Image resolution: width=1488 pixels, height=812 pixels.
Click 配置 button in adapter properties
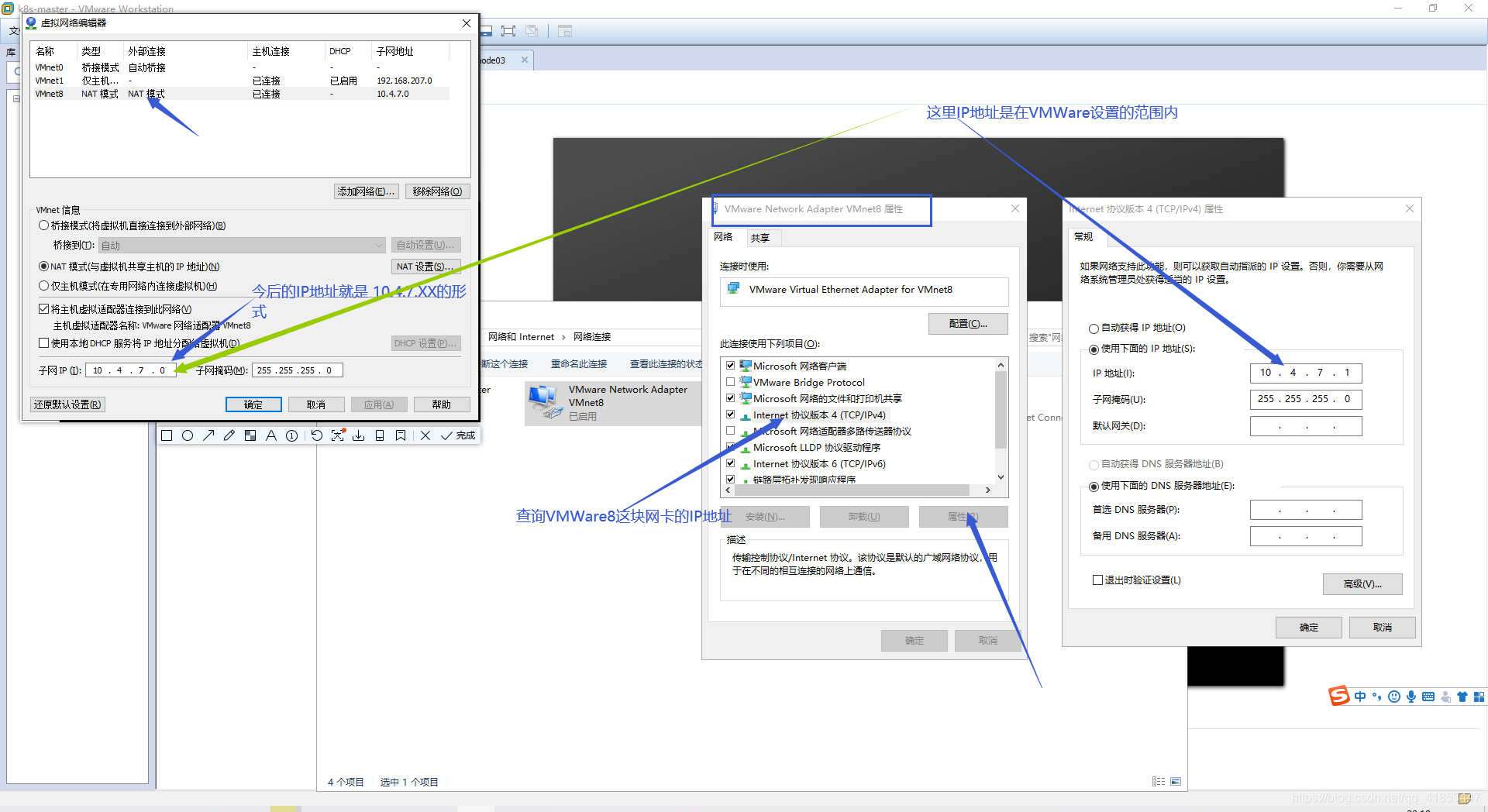968,324
